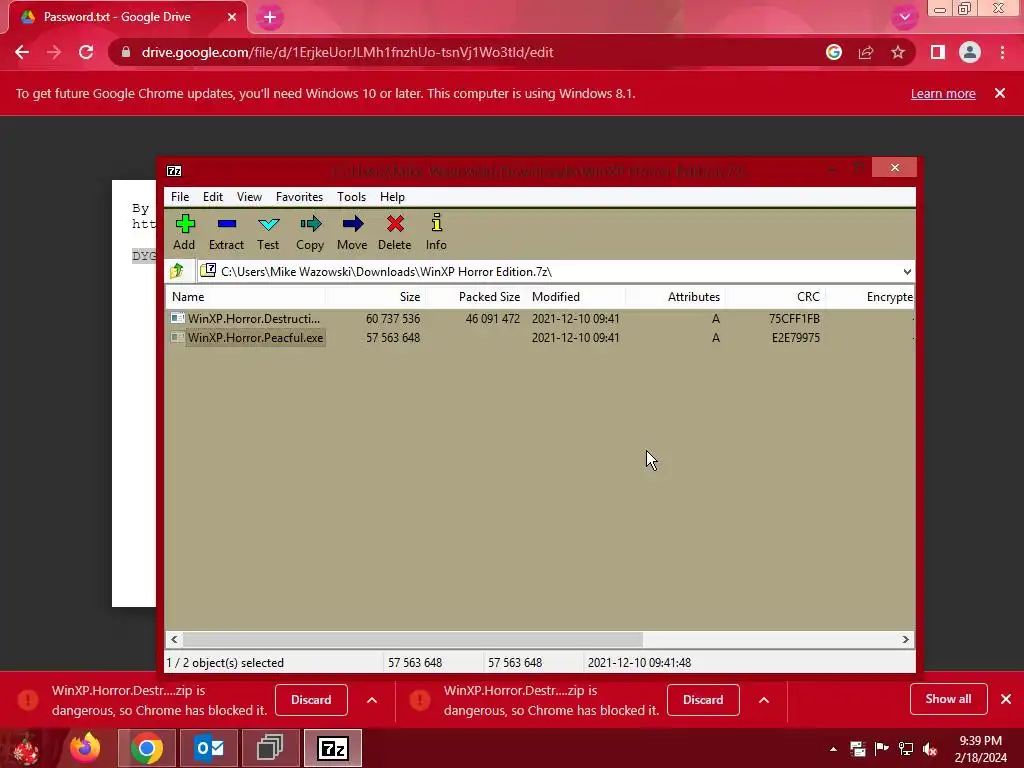Share this page icon
Screen dimensions: 1024x768
(866, 52)
